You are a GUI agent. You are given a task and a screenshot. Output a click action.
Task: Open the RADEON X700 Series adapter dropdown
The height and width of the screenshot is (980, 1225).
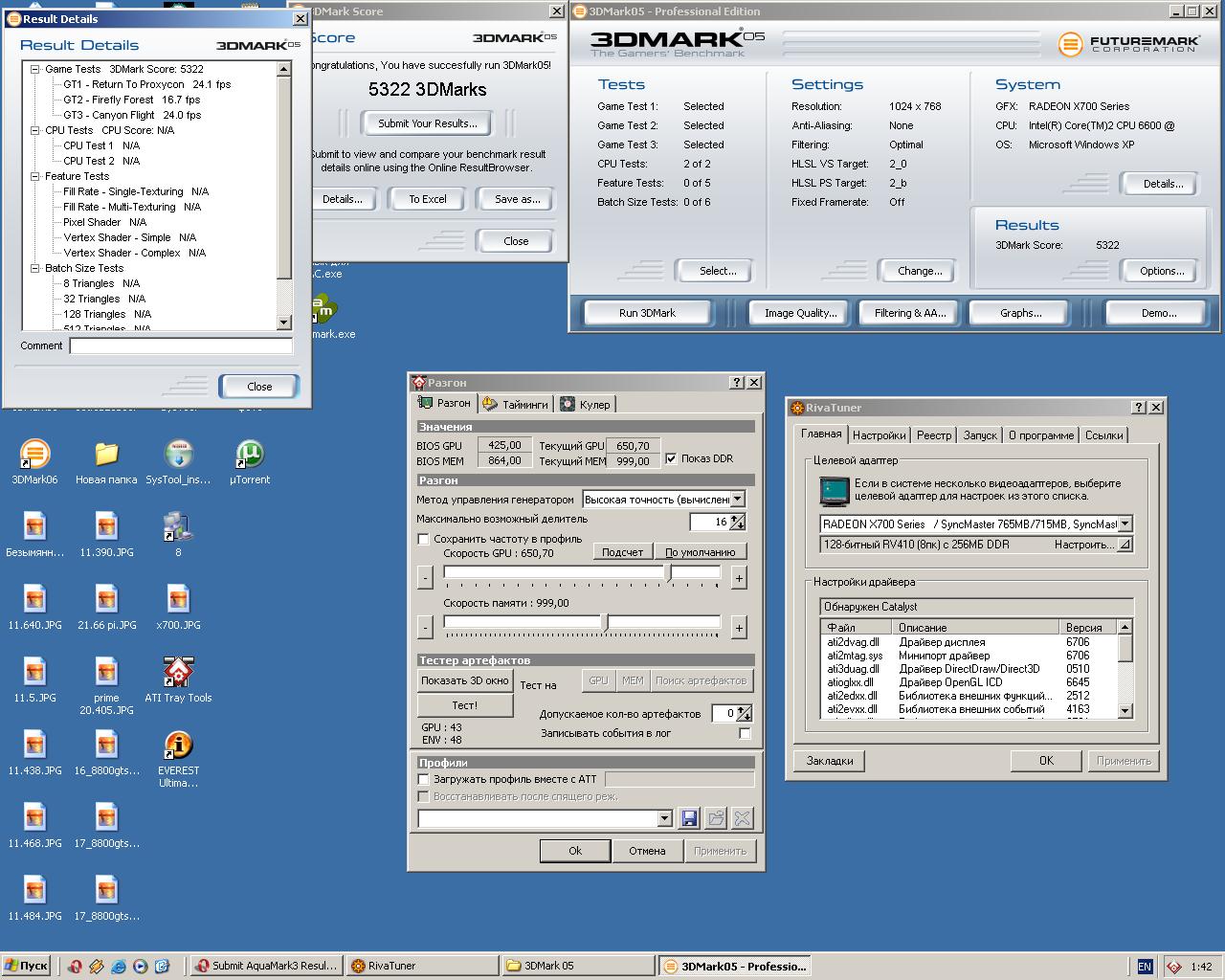click(1125, 523)
